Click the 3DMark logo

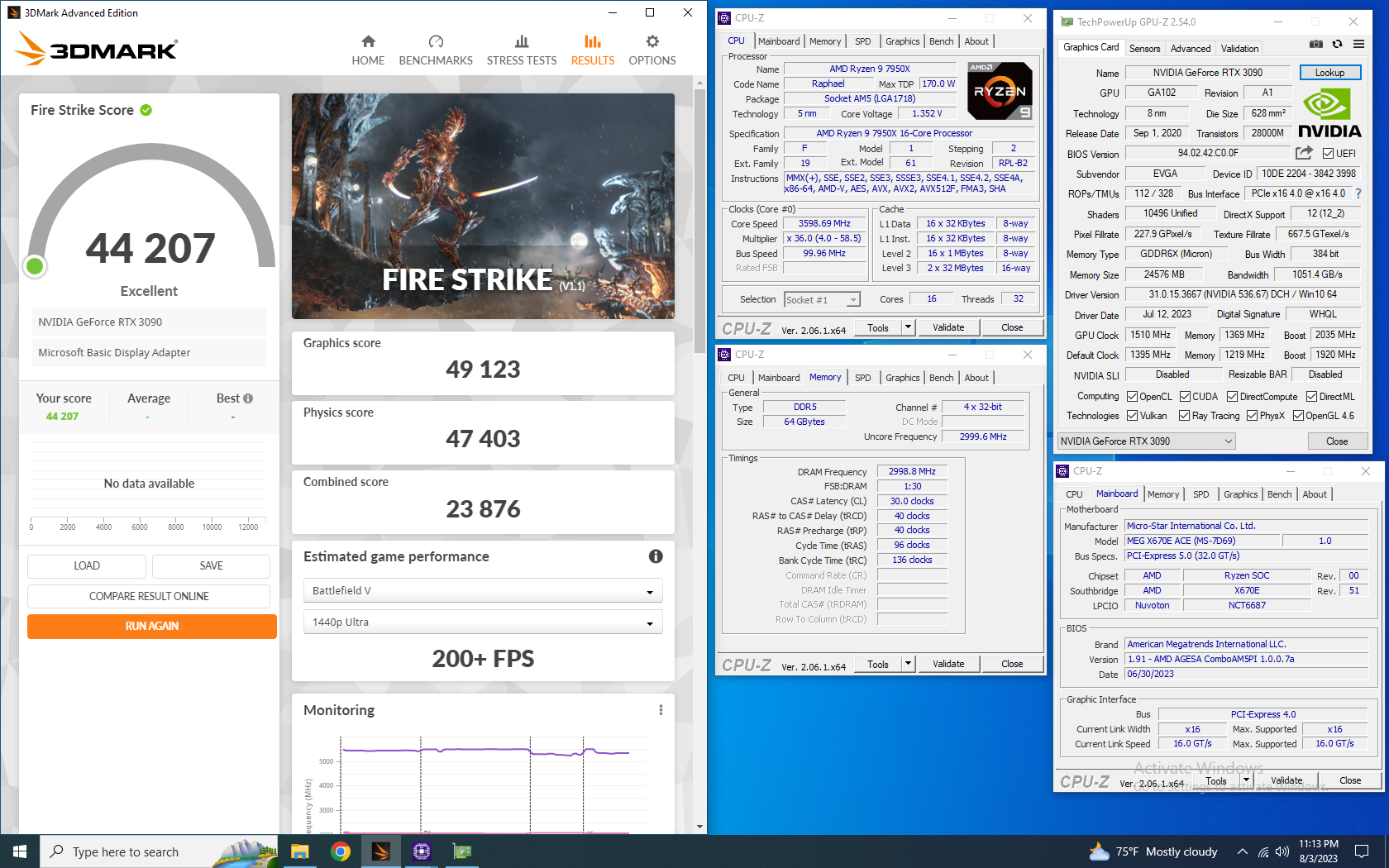click(96, 49)
